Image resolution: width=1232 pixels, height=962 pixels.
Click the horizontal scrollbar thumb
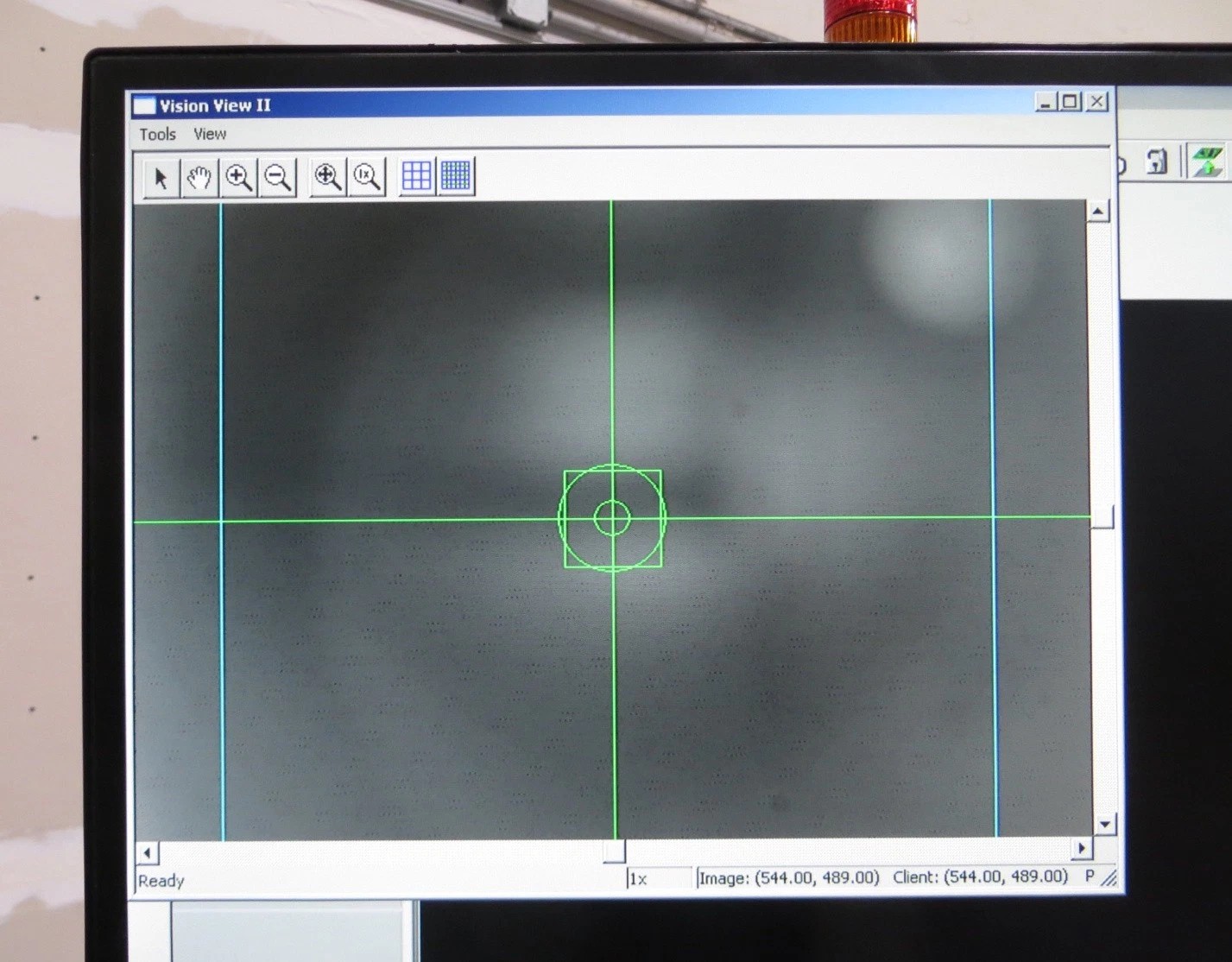coord(614,851)
